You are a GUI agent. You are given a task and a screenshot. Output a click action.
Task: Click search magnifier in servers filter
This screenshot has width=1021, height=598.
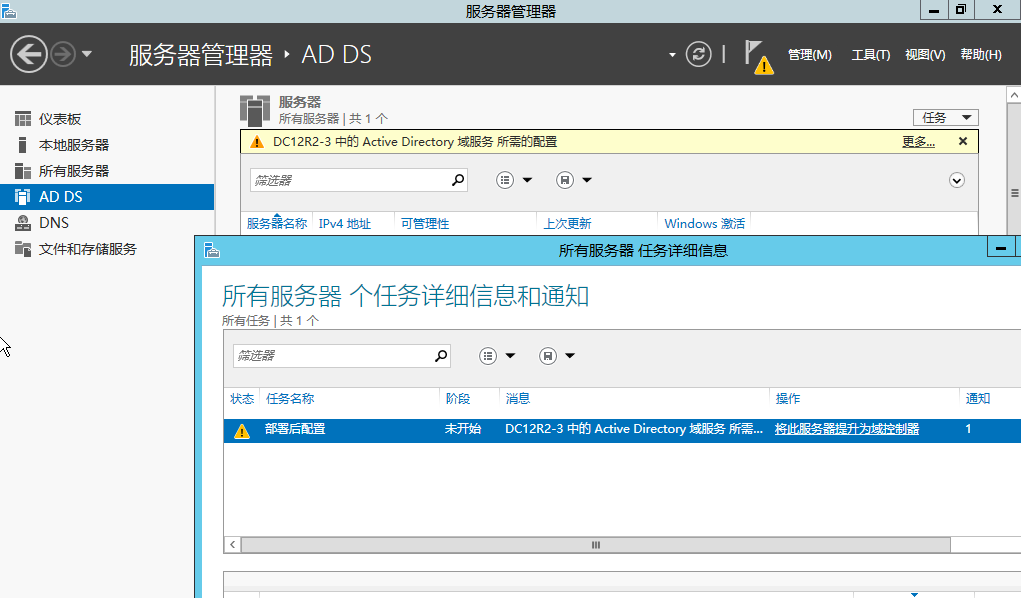pyautogui.click(x=458, y=180)
